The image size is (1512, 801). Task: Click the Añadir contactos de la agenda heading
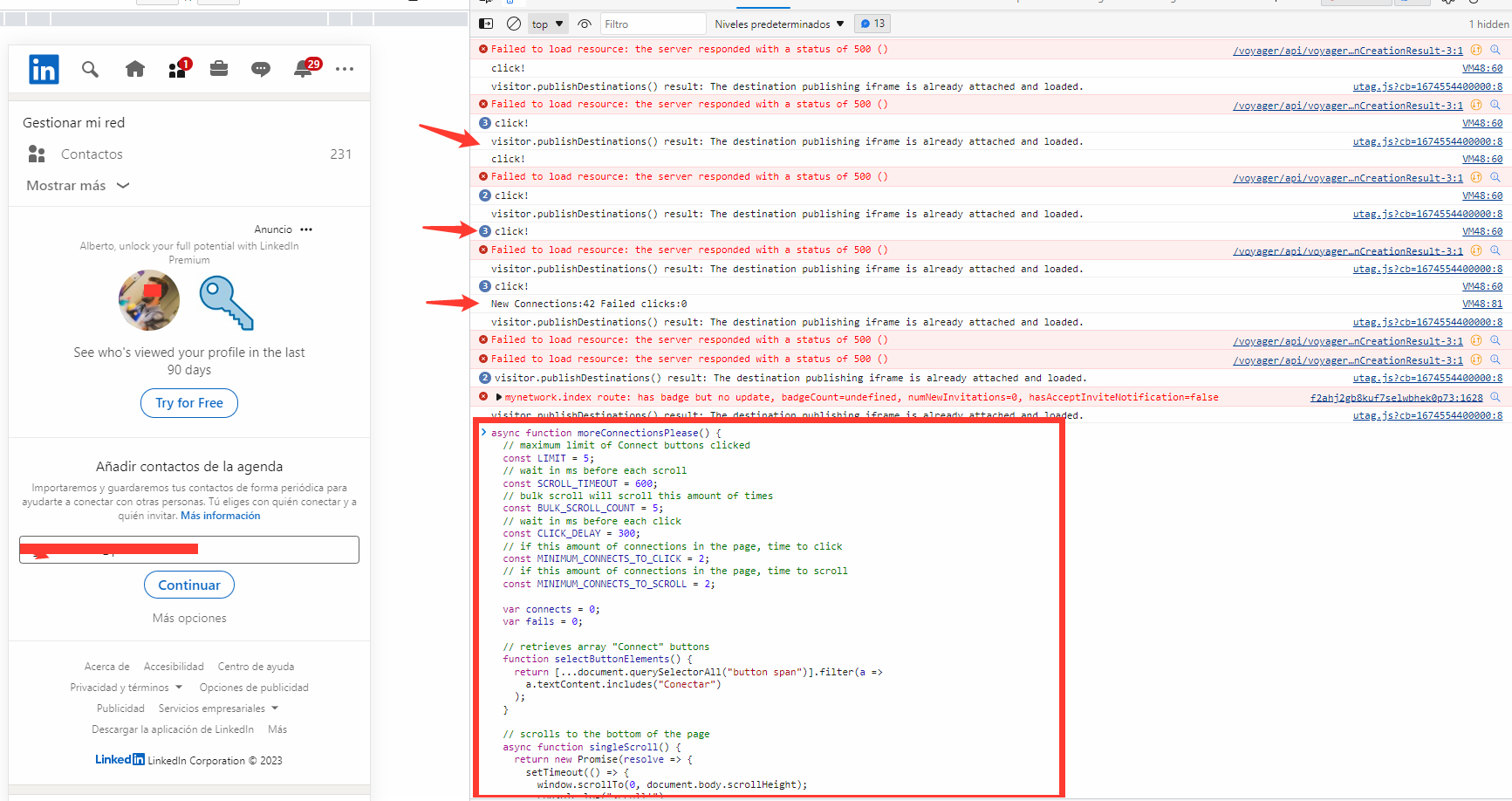tap(189, 467)
